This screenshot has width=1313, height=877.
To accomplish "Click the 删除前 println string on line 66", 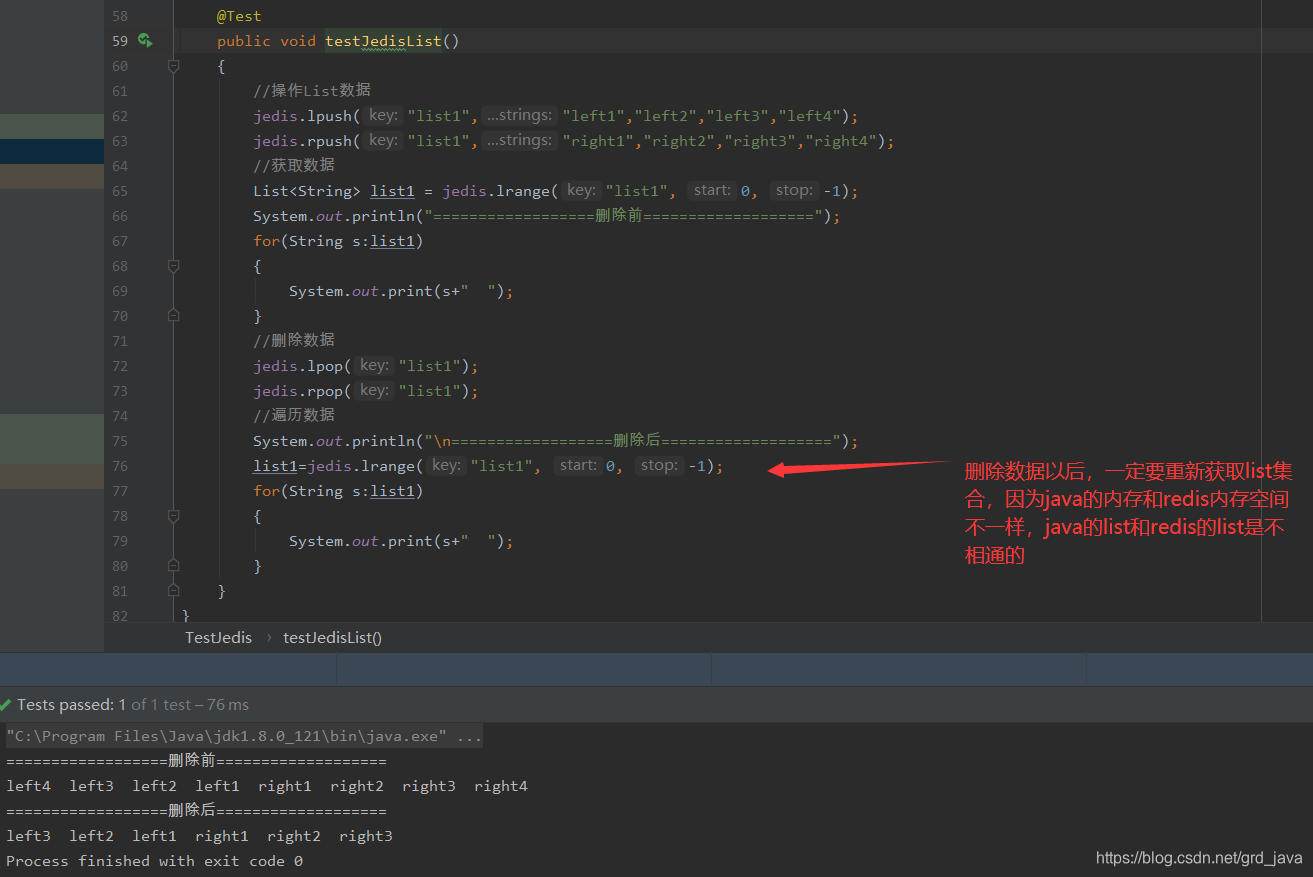I will click(x=623, y=216).
